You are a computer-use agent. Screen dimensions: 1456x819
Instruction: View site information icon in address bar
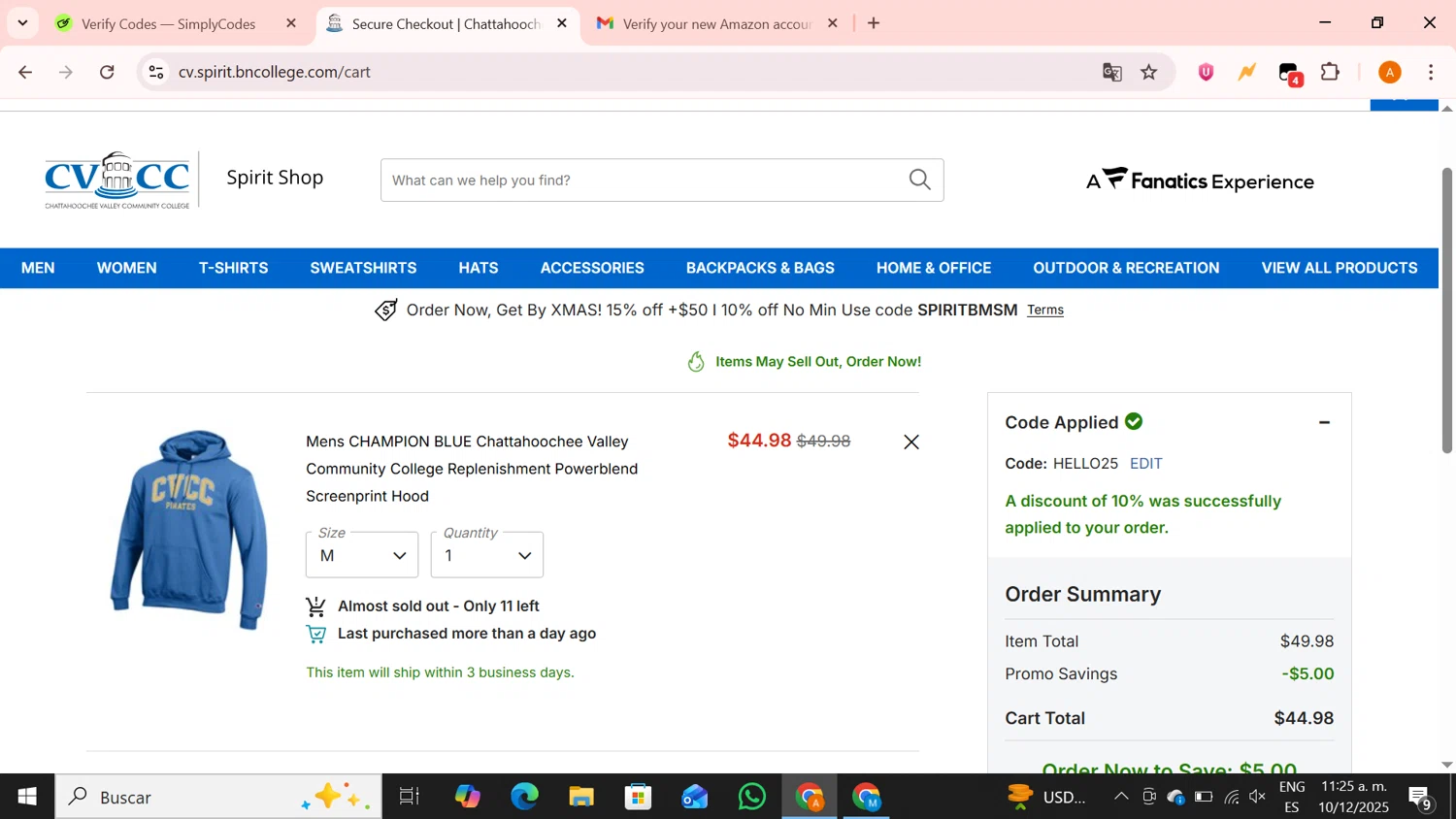[x=156, y=72]
